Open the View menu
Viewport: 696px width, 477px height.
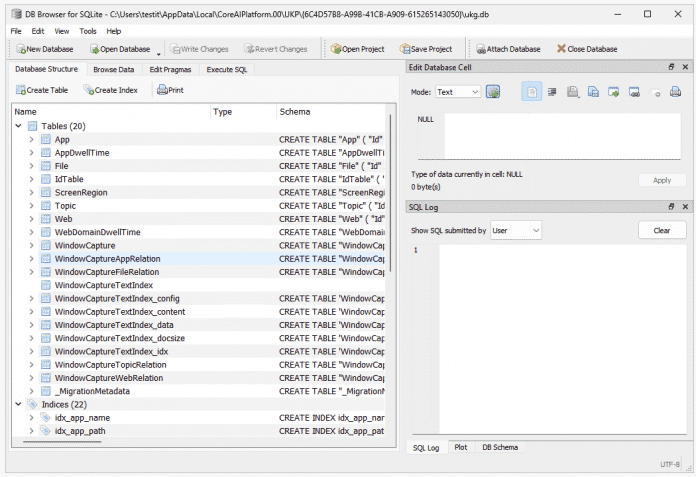62,31
